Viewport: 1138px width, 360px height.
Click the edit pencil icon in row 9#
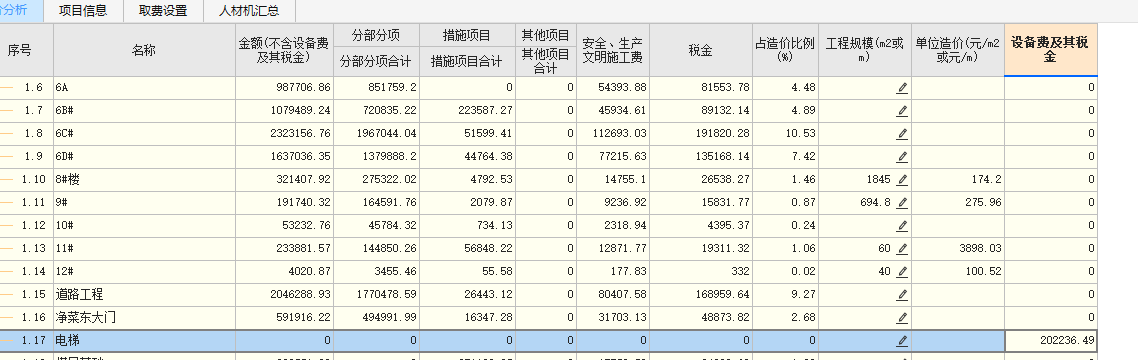click(x=901, y=203)
